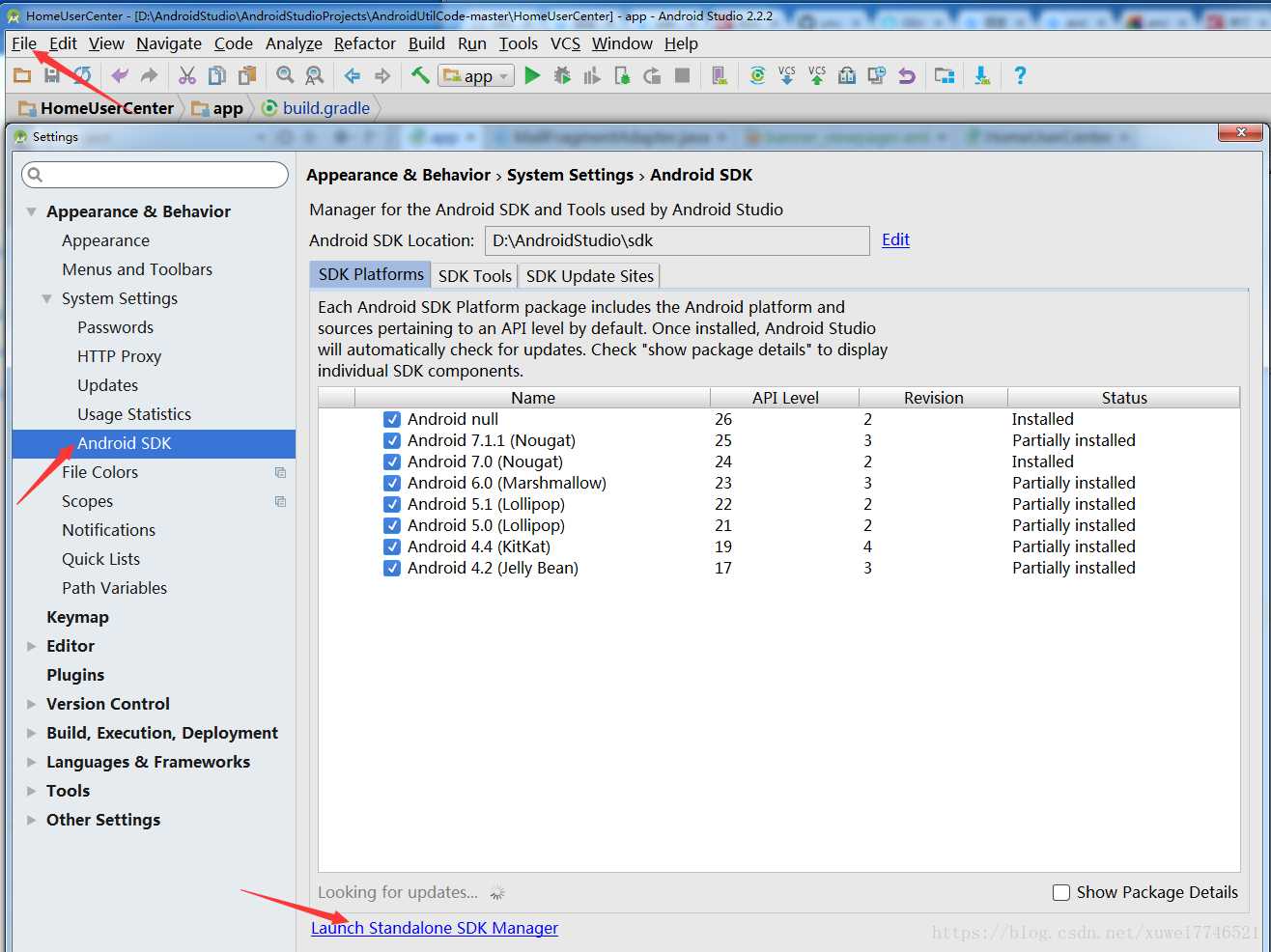Open the Build menu
The height and width of the screenshot is (952, 1271).
(426, 43)
